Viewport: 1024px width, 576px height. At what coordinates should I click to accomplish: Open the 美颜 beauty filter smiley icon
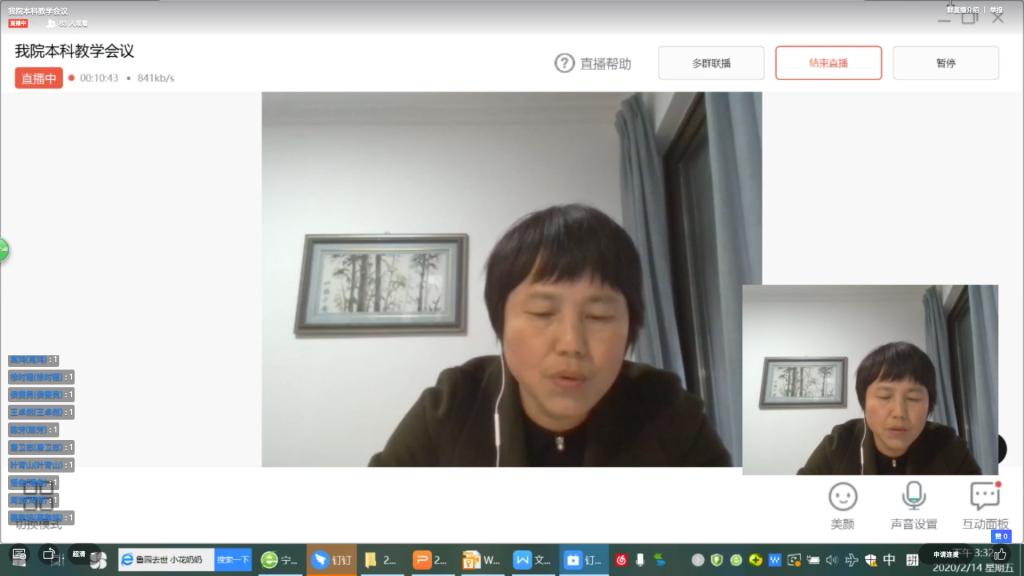pos(843,497)
